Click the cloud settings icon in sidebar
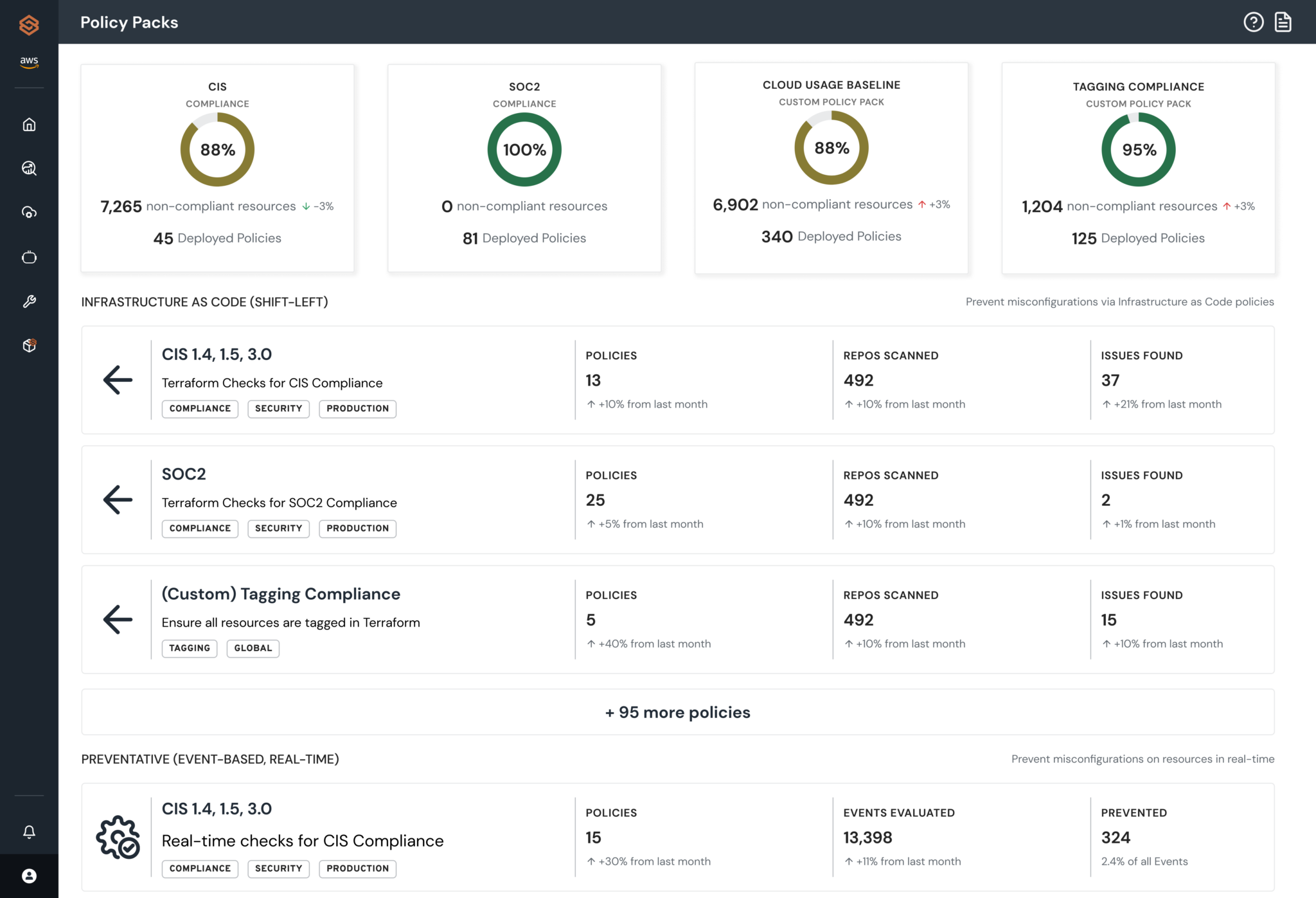The height and width of the screenshot is (898, 1316). (29, 212)
